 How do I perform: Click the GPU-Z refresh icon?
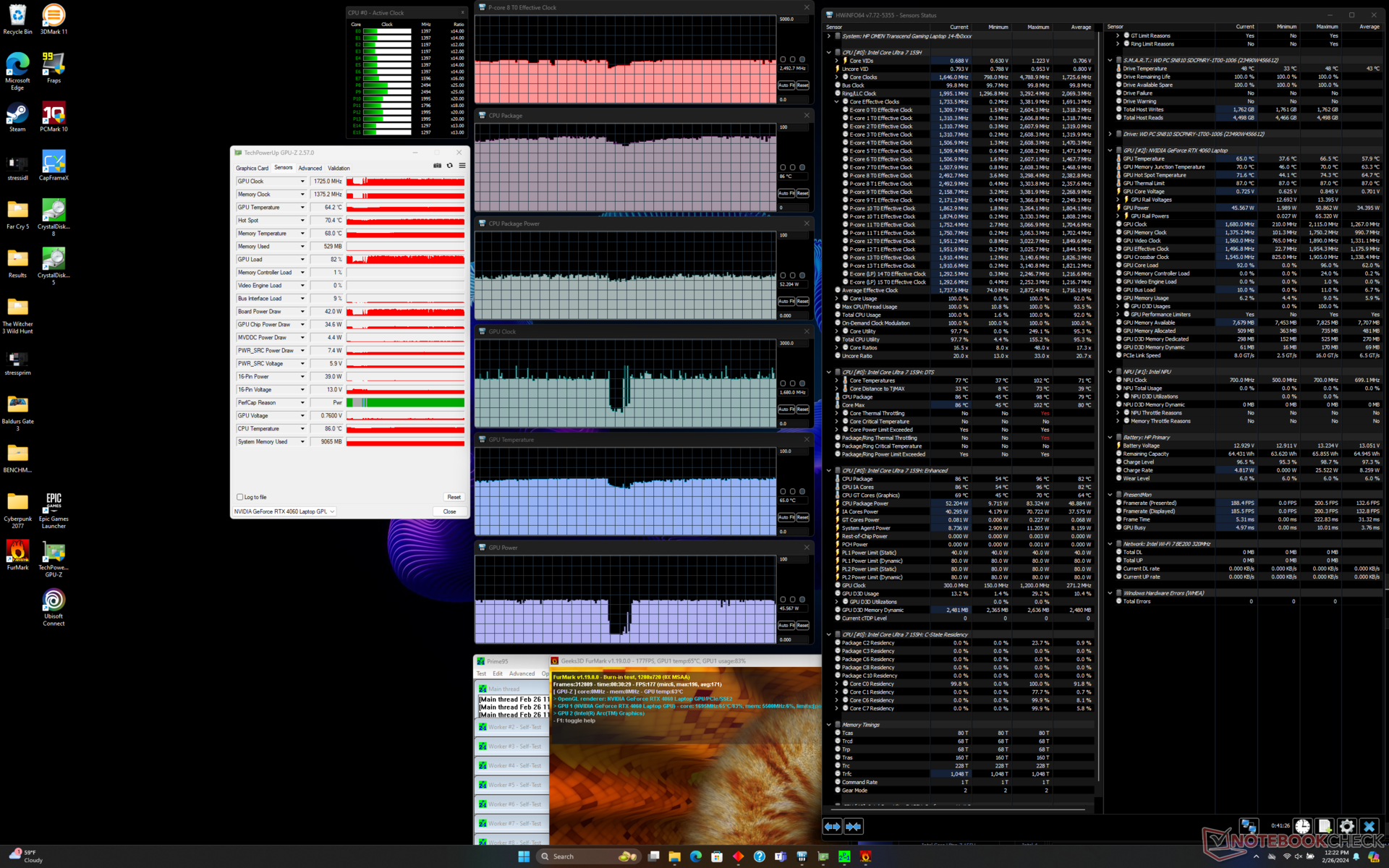449,166
